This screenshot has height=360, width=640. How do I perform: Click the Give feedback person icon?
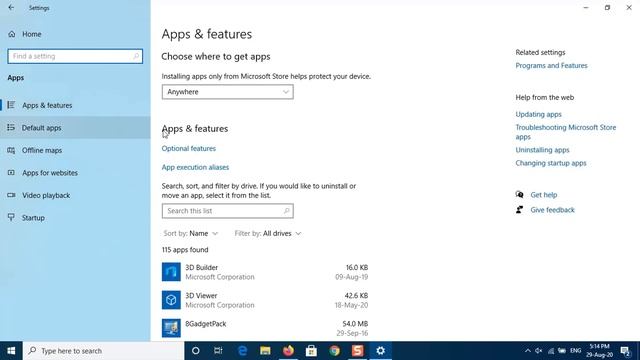[519, 210]
